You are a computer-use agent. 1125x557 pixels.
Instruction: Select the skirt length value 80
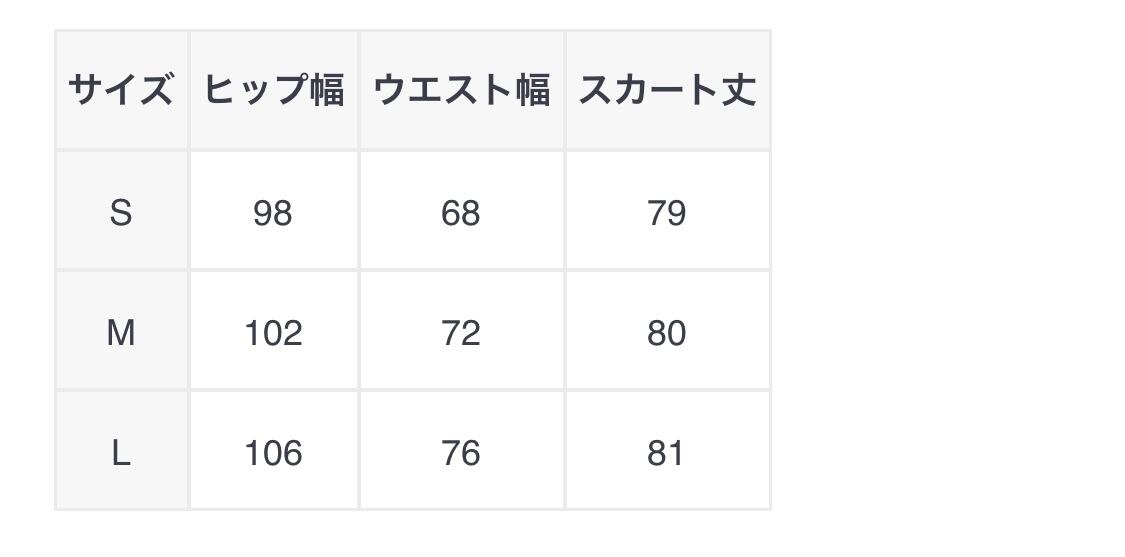tap(667, 332)
